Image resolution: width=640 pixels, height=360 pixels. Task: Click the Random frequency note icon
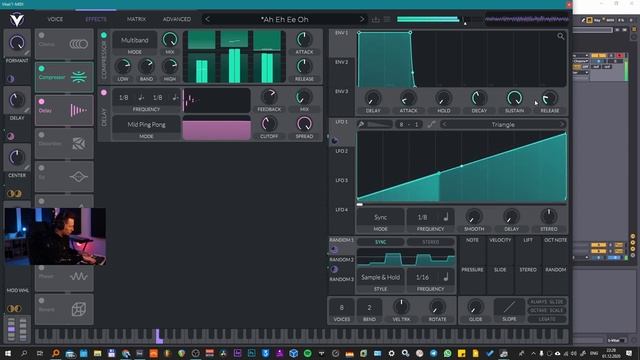point(446,277)
